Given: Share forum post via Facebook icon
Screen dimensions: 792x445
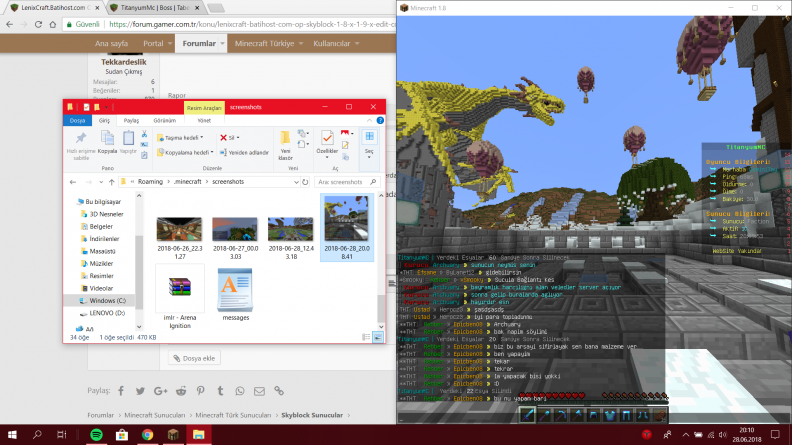Looking at the screenshot, I should (121, 391).
